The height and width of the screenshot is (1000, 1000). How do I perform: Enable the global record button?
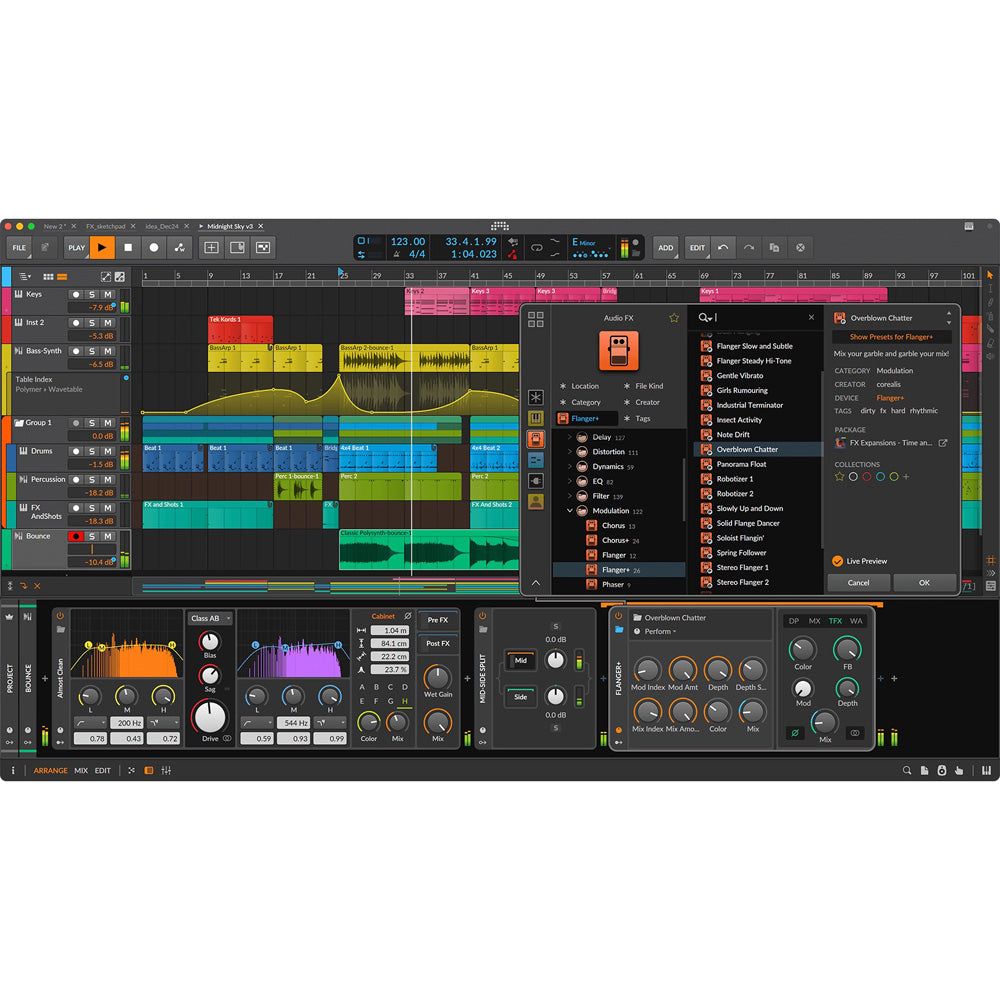click(154, 247)
